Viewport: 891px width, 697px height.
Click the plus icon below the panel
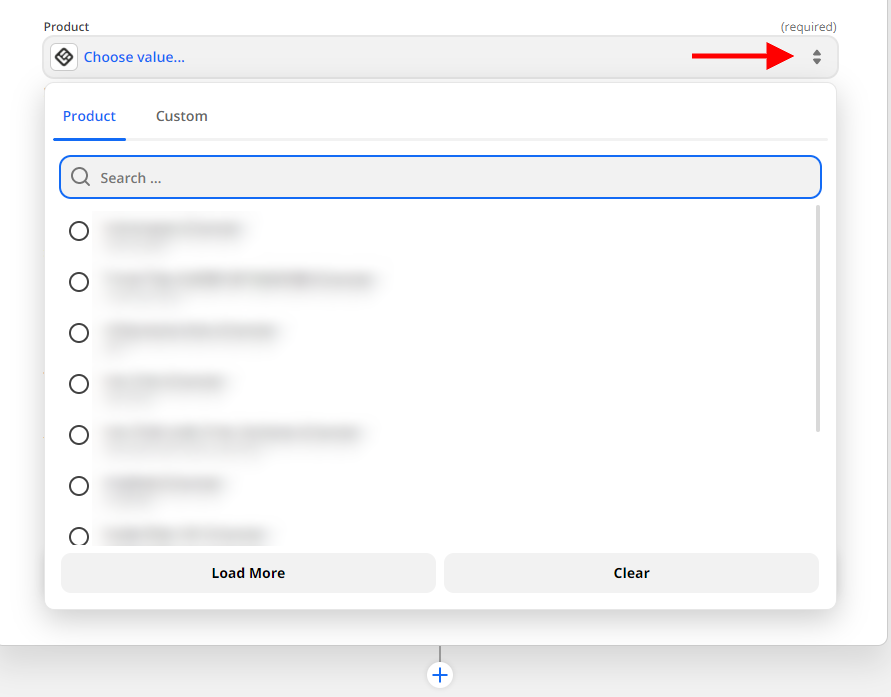pos(440,675)
